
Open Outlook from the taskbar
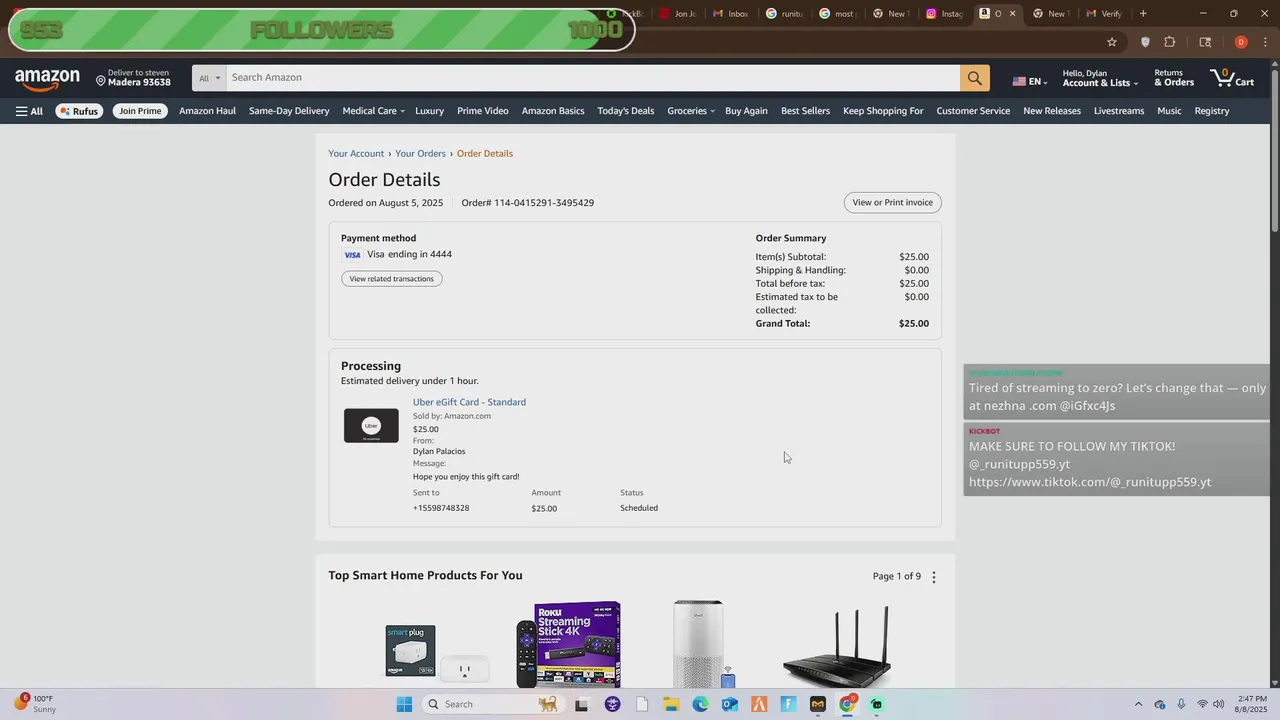(x=730, y=704)
